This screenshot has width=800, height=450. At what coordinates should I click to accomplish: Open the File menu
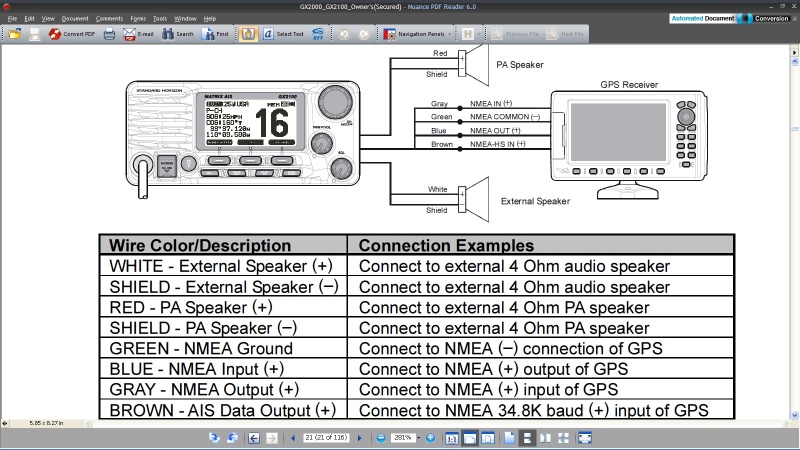click(x=12, y=18)
